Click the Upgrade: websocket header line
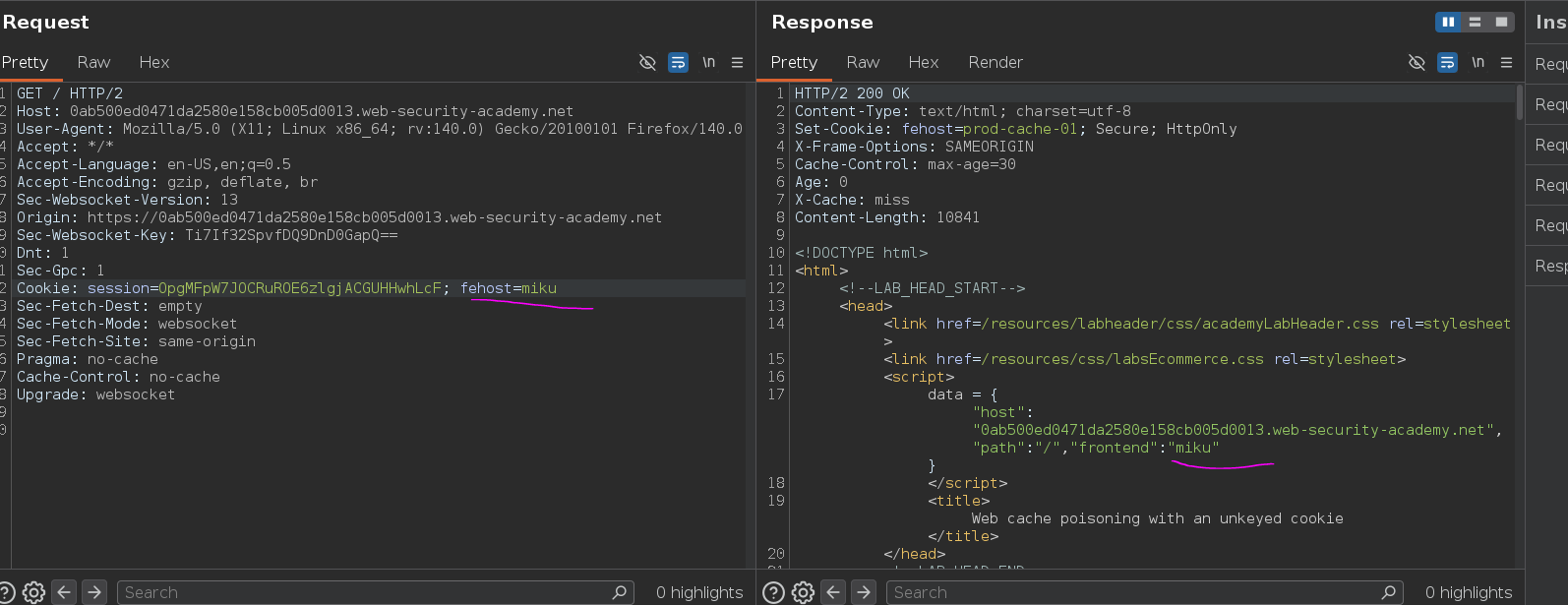The image size is (1568, 605). tap(95, 394)
